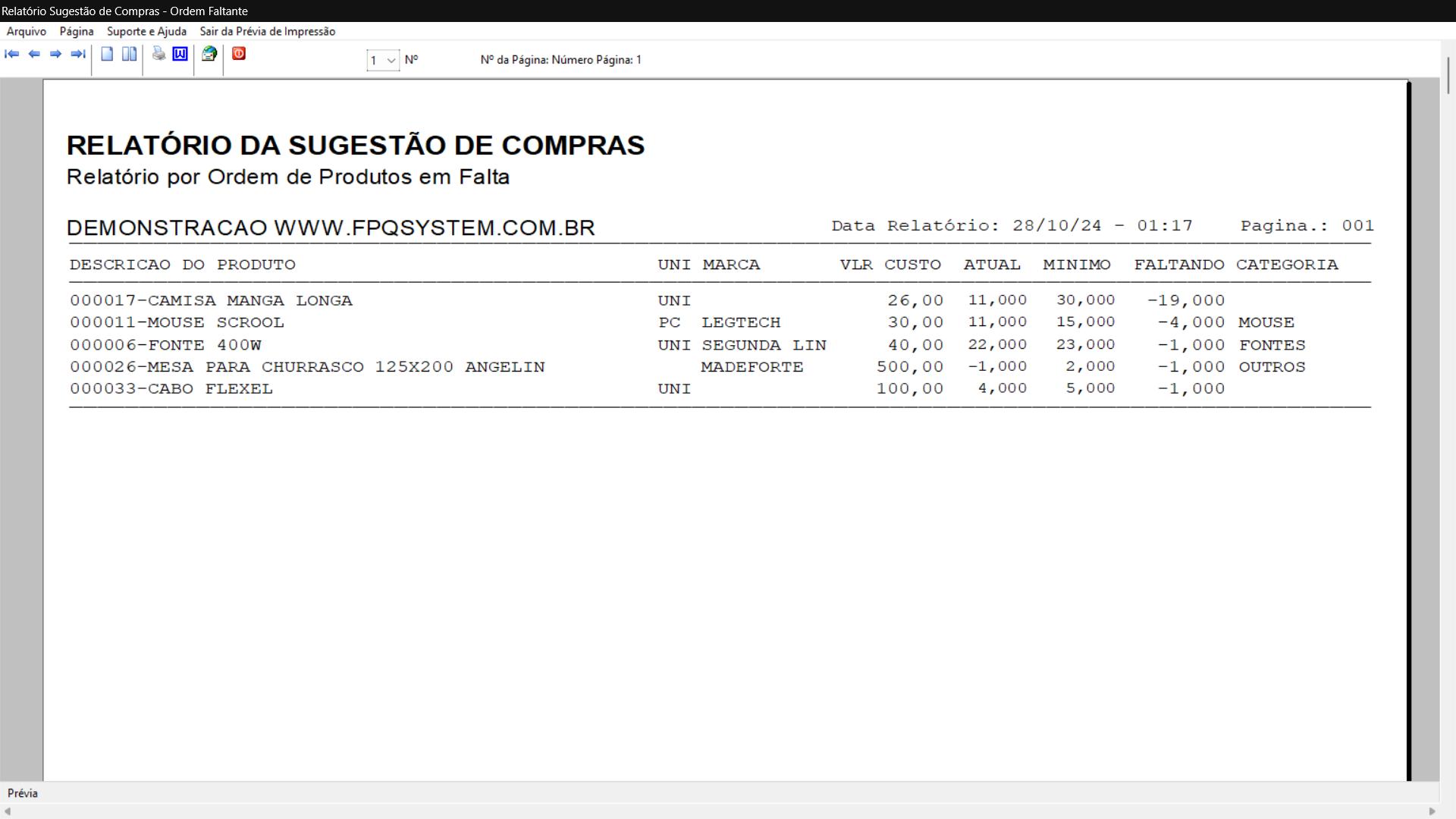The image size is (1456, 819).
Task: Click subtitle Relatório por Ordem de Produtos em Falta
Action: (288, 177)
